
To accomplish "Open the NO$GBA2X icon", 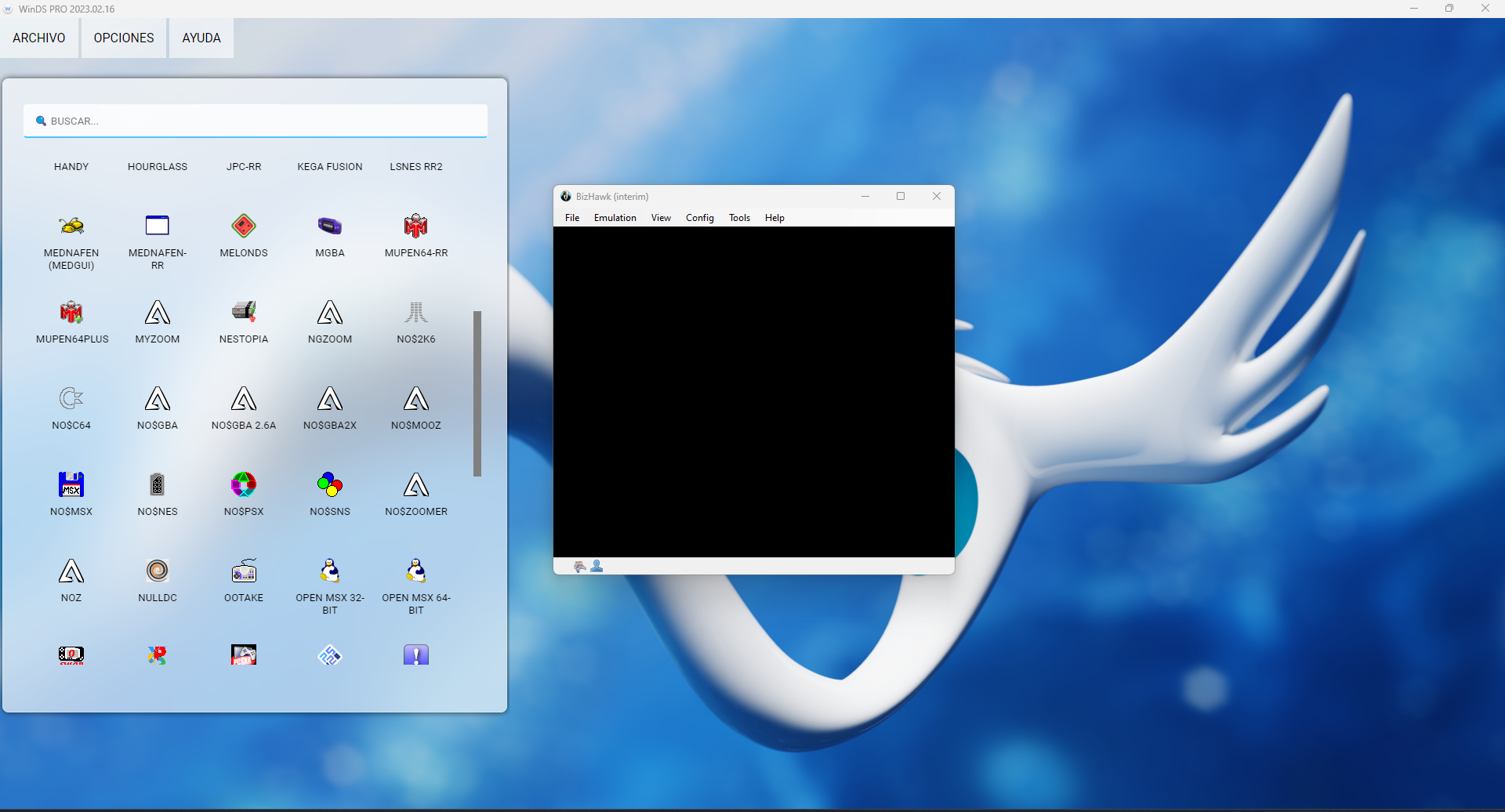I will 330,398.
